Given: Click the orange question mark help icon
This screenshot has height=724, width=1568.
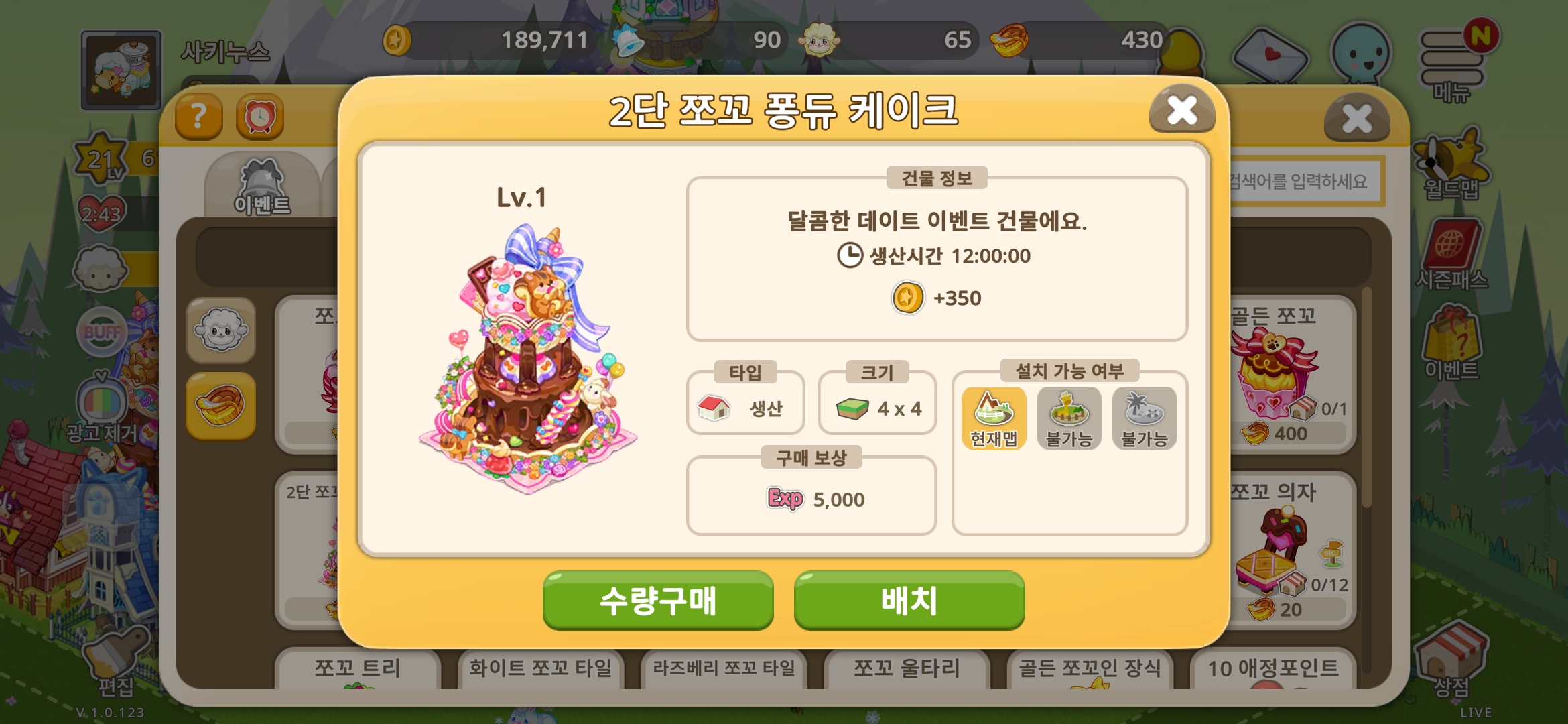Looking at the screenshot, I should pyautogui.click(x=199, y=117).
